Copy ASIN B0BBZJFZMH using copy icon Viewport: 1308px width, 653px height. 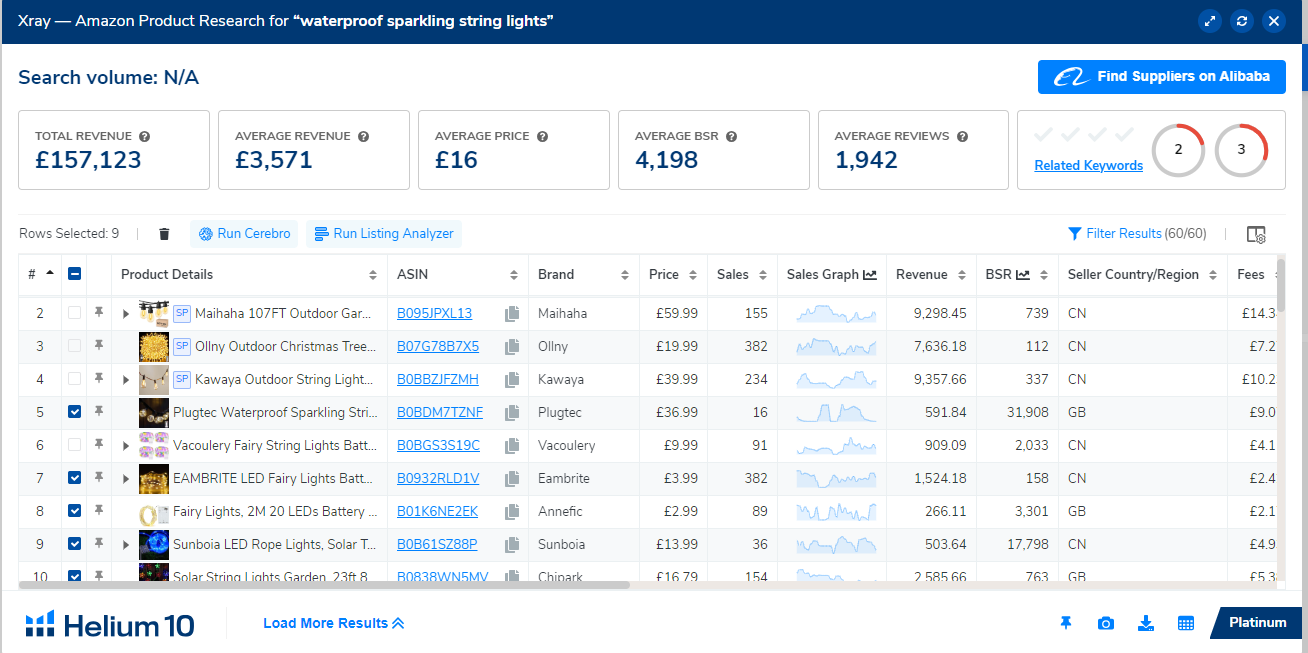click(x=512, y=380)
